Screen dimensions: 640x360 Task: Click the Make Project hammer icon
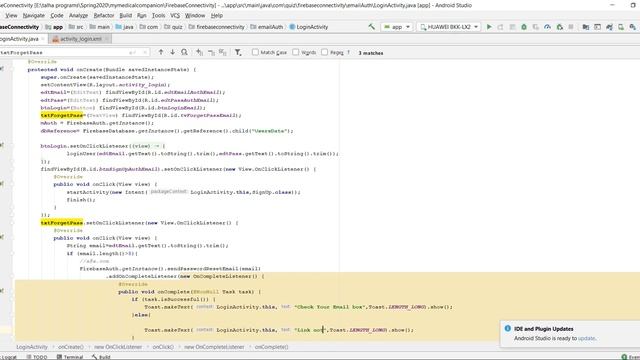[371, 27]
